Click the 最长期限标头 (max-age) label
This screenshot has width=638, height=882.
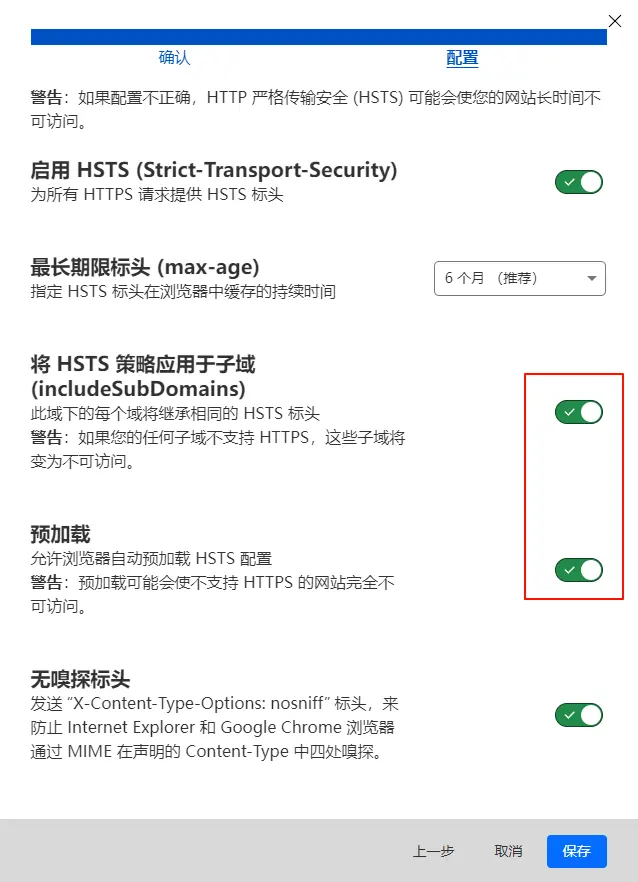145,267
